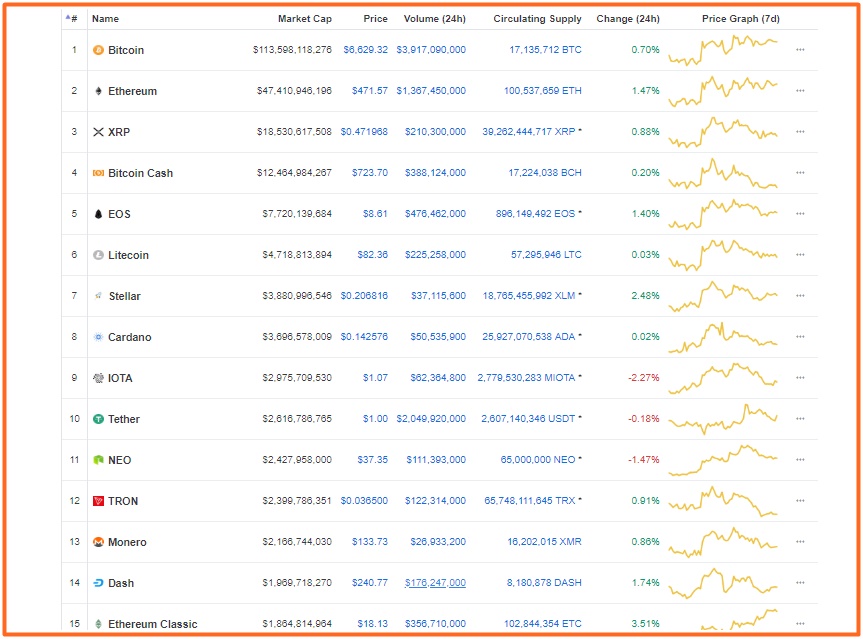Click the Bitcoin Cash logo icon
The width and height of the screenshot is (863, 639).
point(98,173)
